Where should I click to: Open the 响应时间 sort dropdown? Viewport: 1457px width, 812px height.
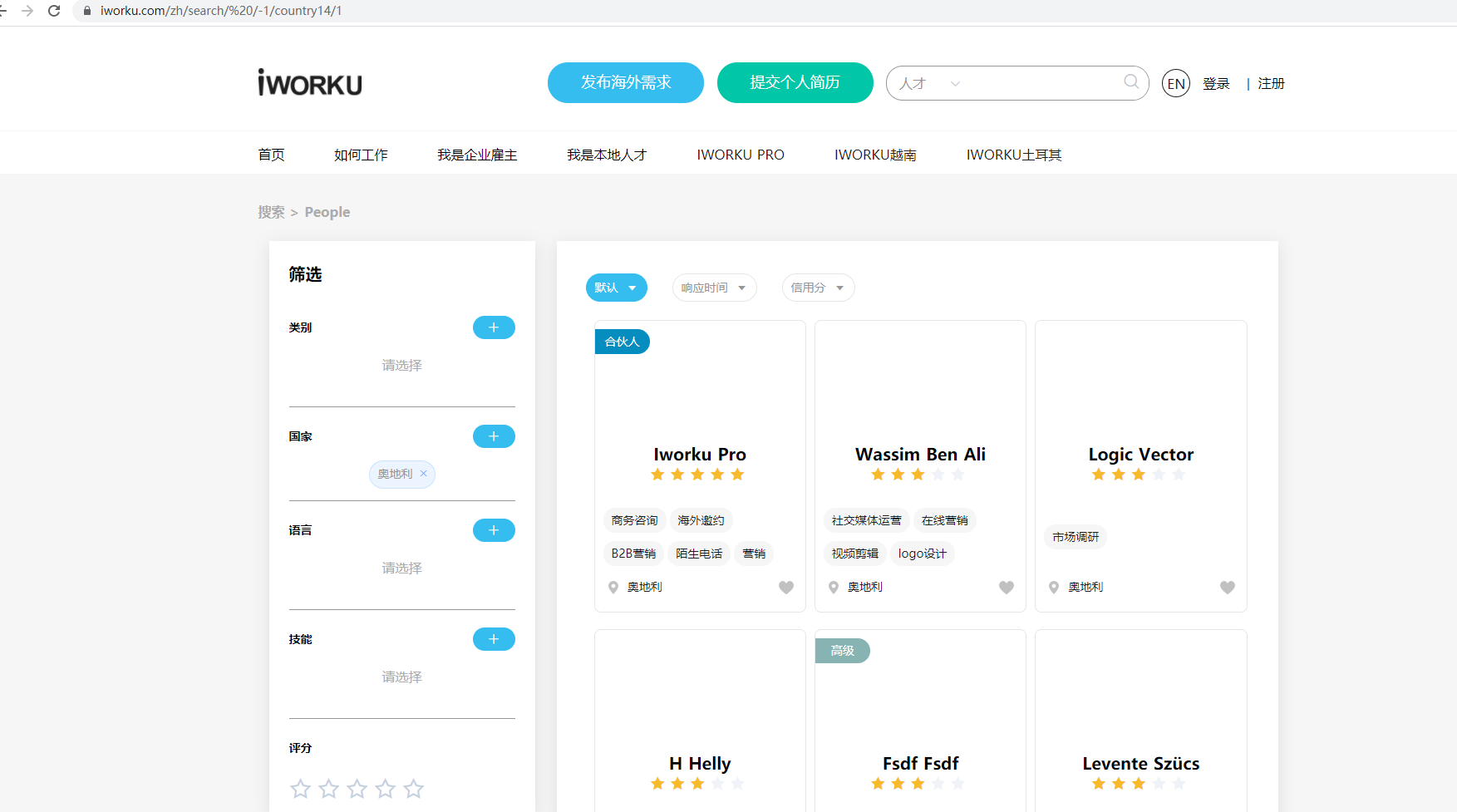pyautogui.click(x=715, y=288)
